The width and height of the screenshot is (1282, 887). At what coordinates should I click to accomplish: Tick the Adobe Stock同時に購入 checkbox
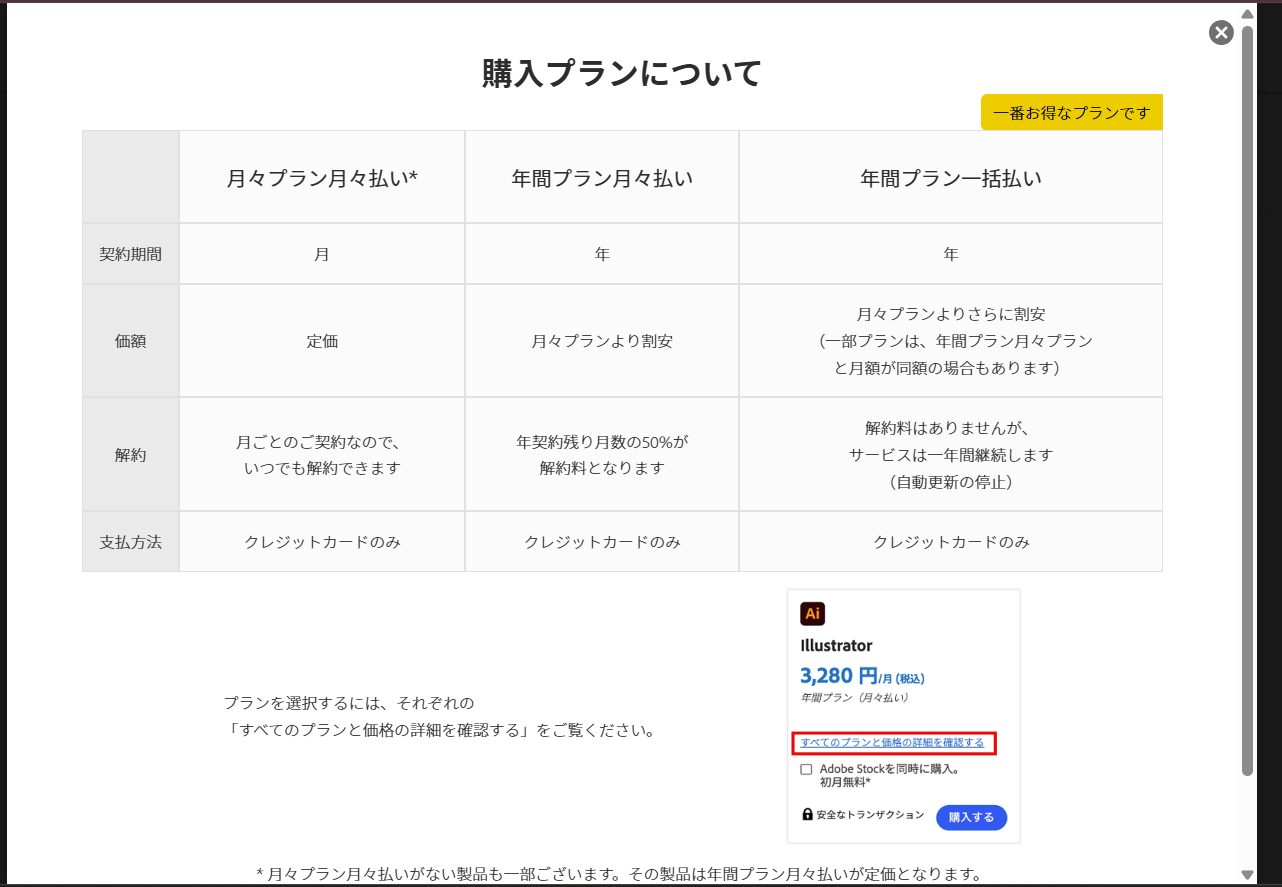806,769
